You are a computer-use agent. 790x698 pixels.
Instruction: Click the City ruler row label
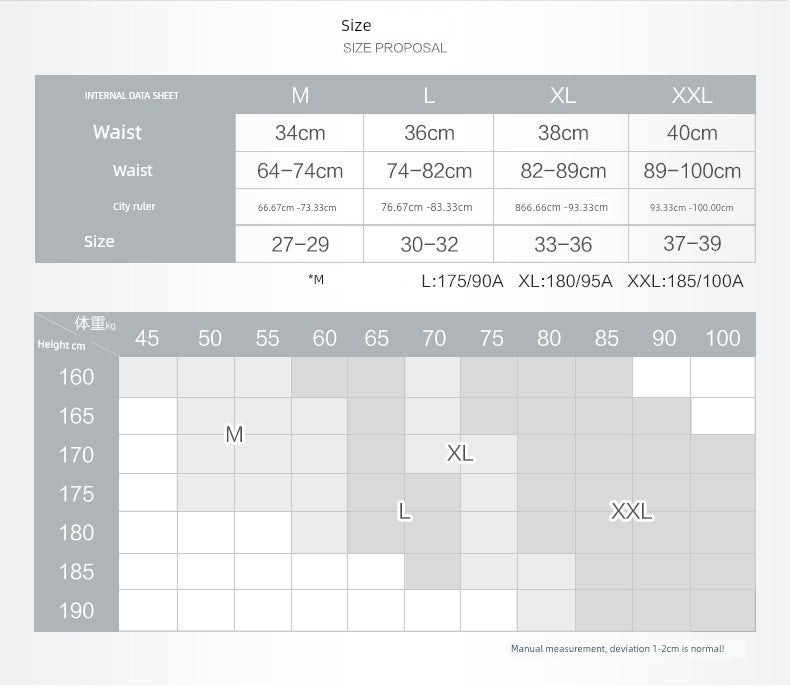tap(134, 207)
